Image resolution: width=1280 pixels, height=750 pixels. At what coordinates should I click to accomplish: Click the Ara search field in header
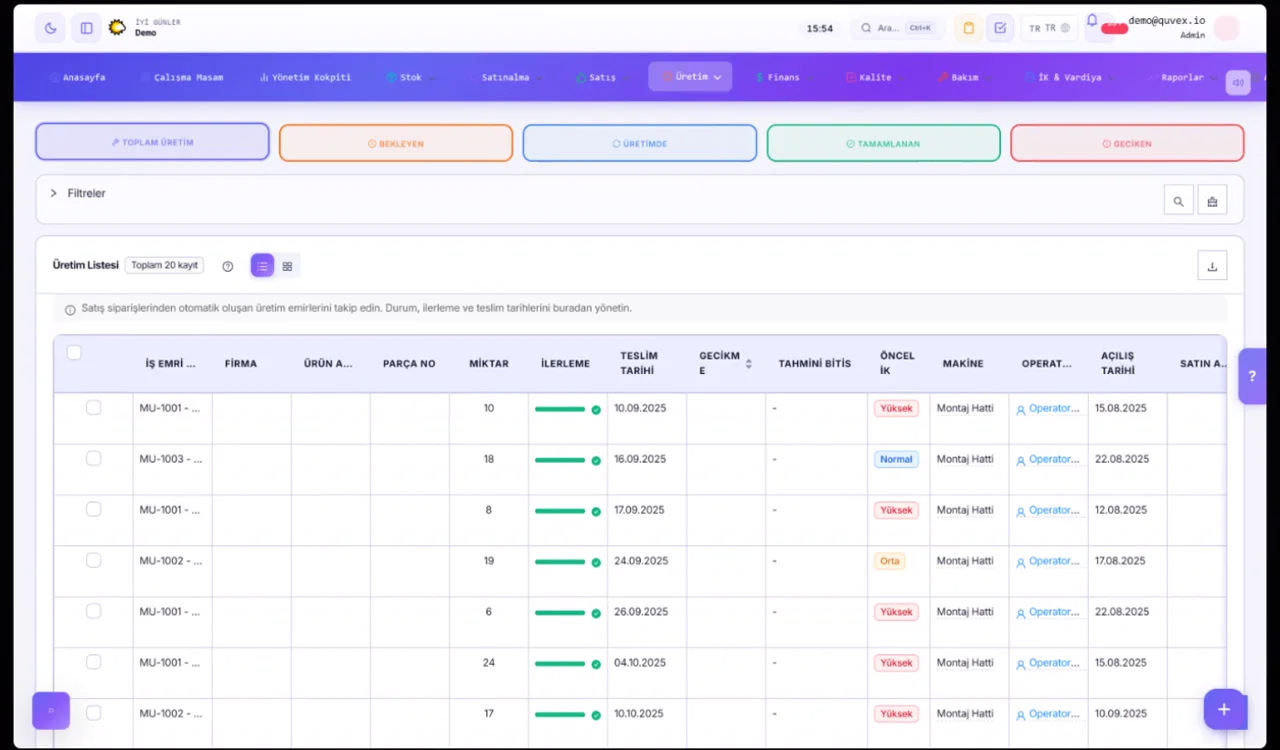tap(897, 28)
